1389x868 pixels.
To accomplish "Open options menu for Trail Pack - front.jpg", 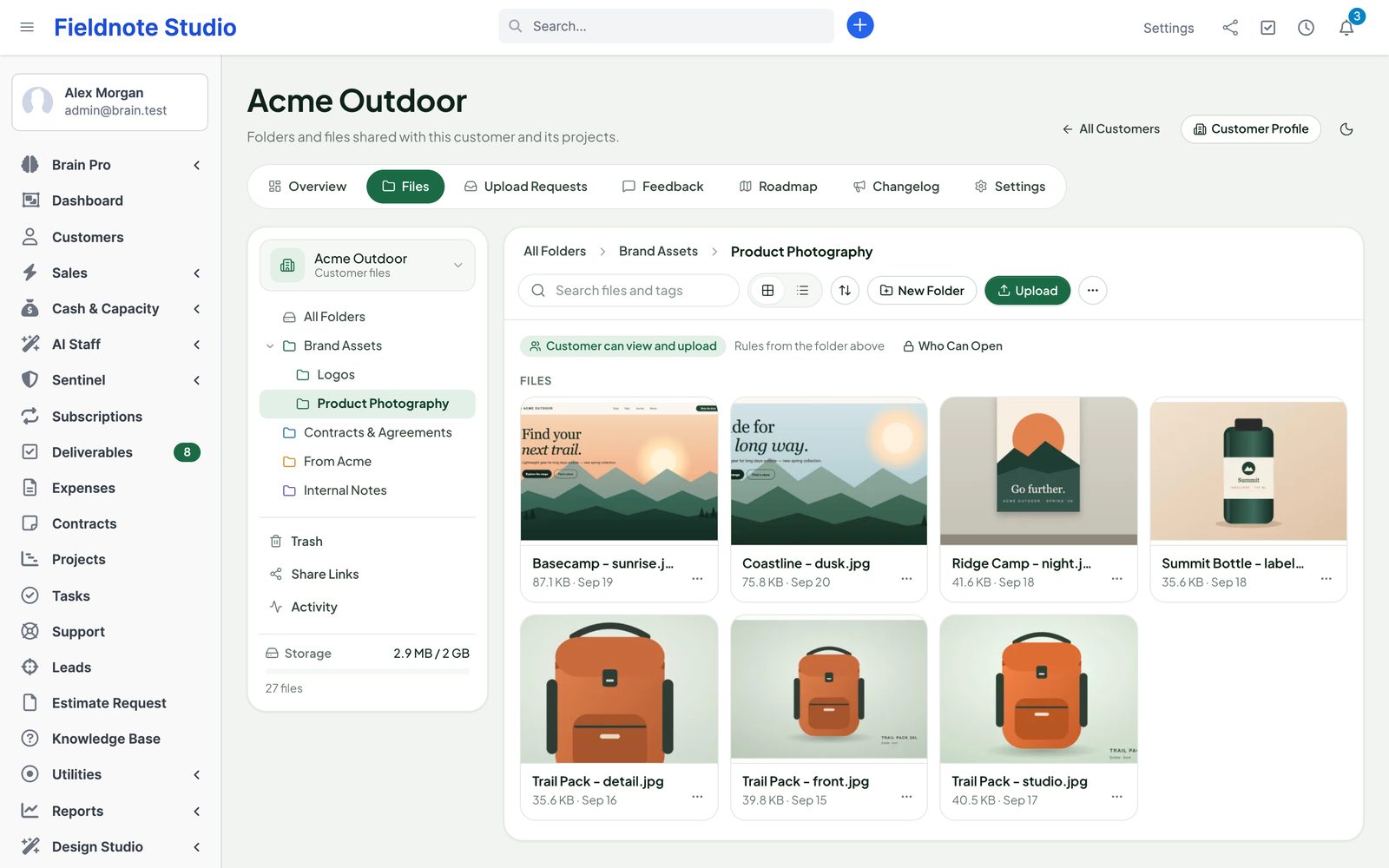I will point(906,796).
